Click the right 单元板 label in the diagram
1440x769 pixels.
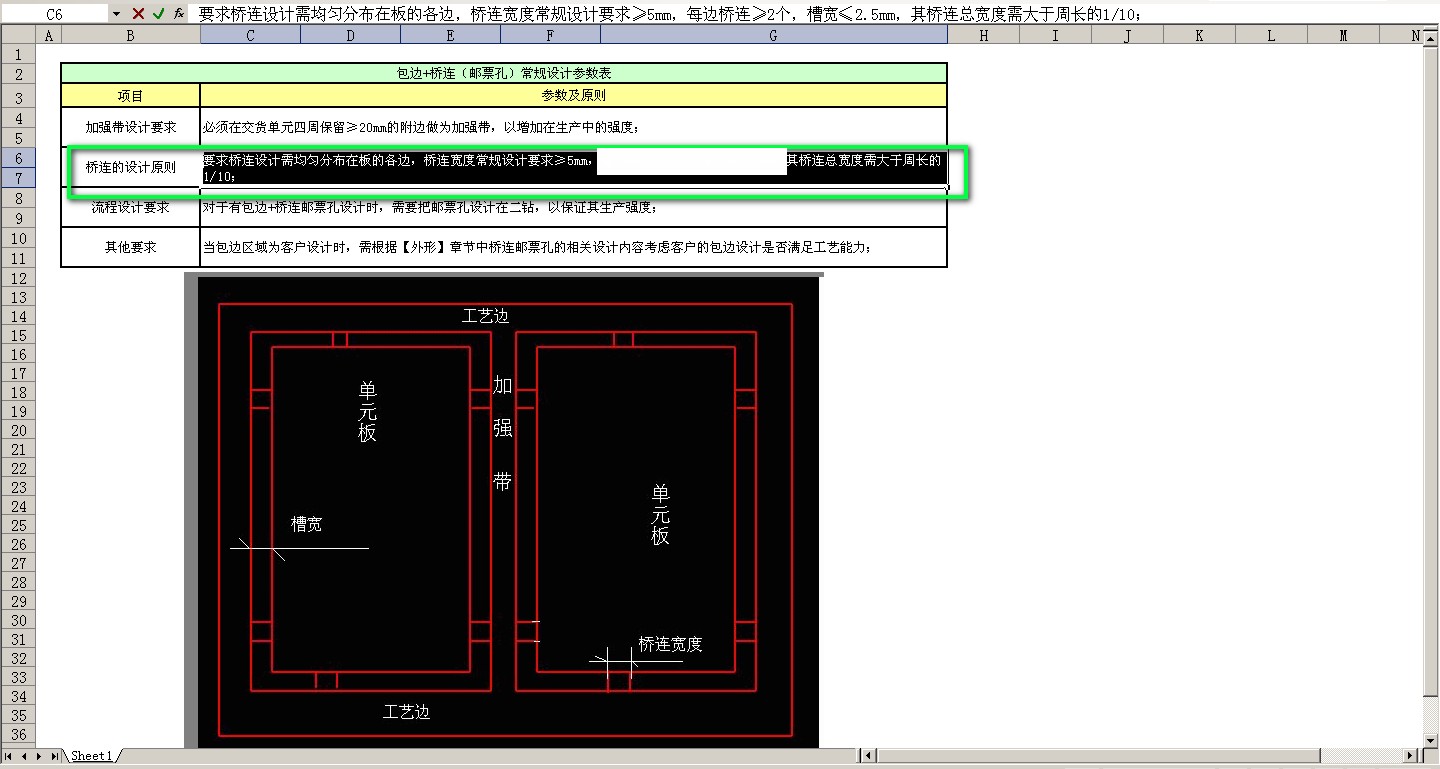661,515
